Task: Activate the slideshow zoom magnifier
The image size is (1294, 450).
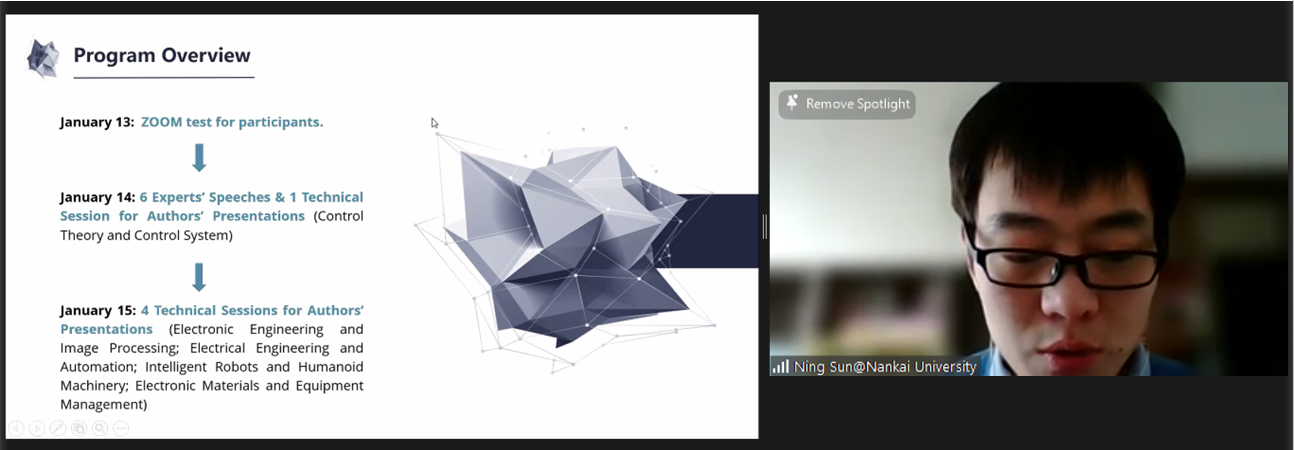Action: [100, 428]
